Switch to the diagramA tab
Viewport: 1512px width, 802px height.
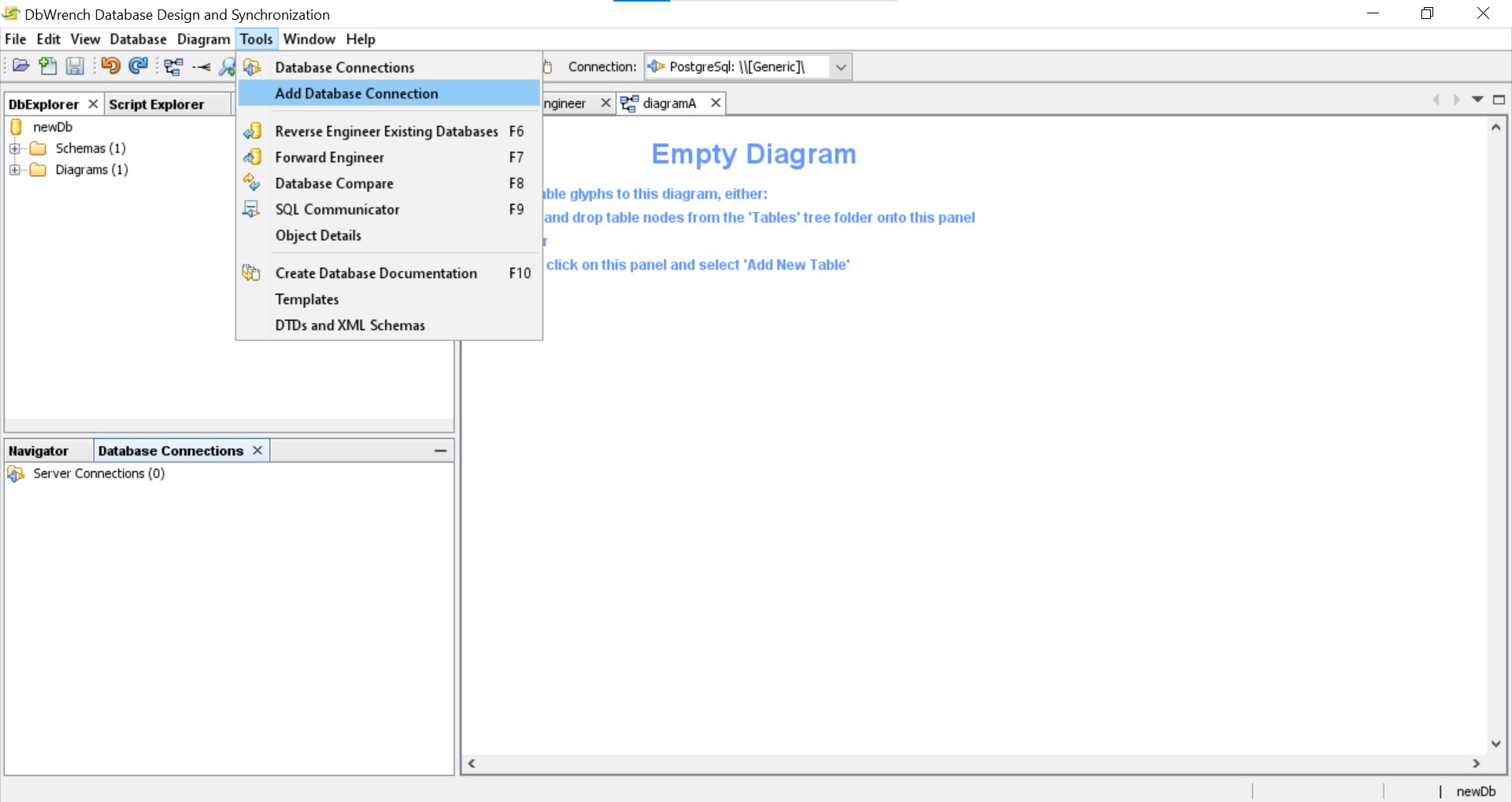669,103
